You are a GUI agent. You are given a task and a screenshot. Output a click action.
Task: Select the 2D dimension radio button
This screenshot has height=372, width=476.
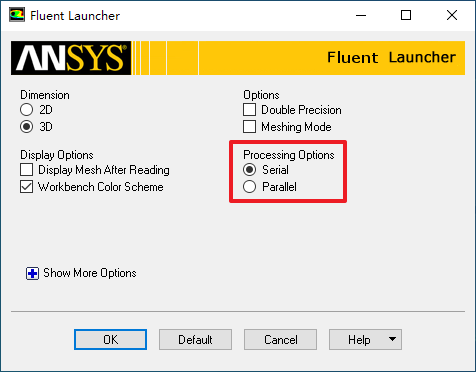click(x=26, y=110)
